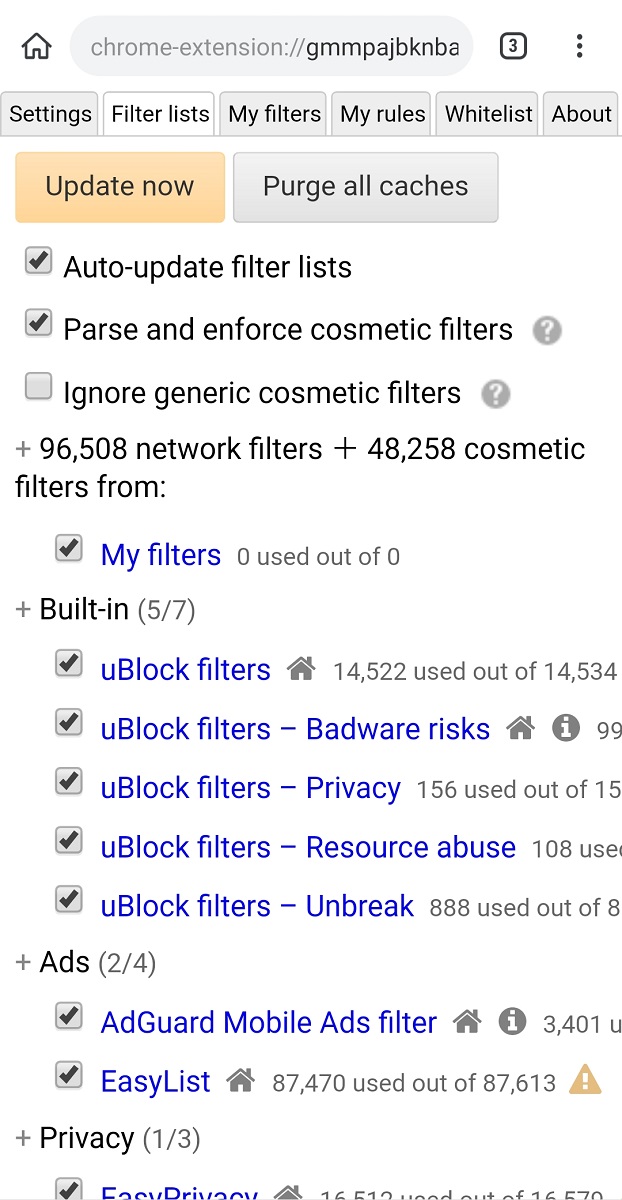Click the Update now button
The image size is (622, 1200).
pyautogui.click(x=120, y=187)
